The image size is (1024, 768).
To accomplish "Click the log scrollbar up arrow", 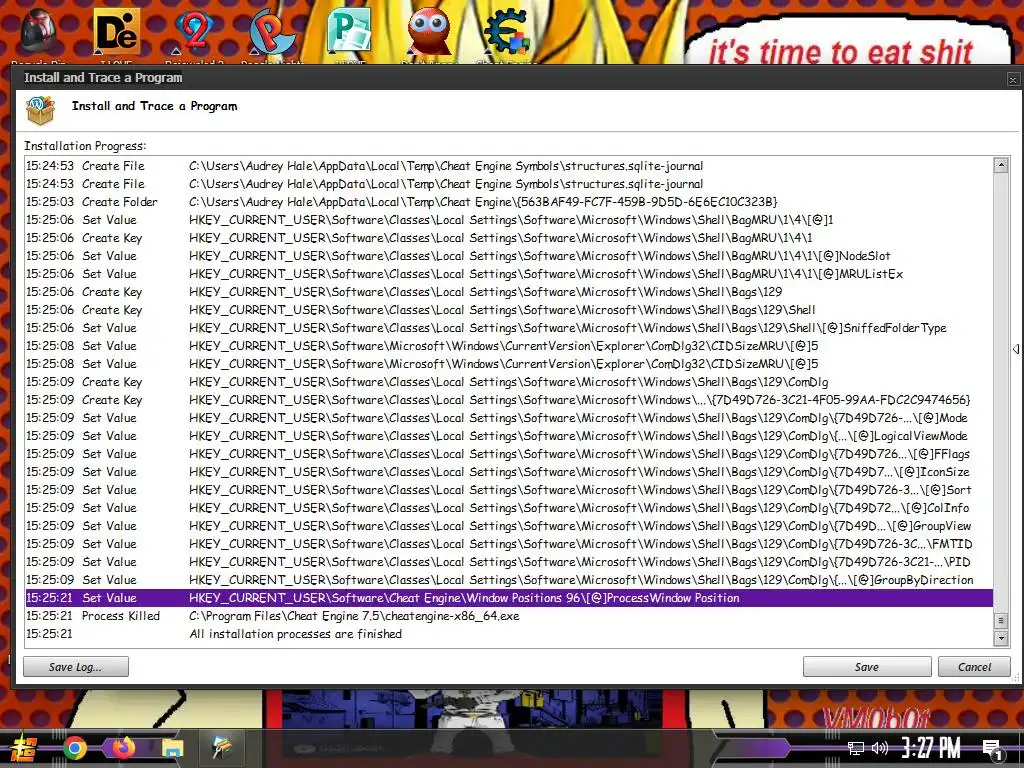I will 1000,165.
